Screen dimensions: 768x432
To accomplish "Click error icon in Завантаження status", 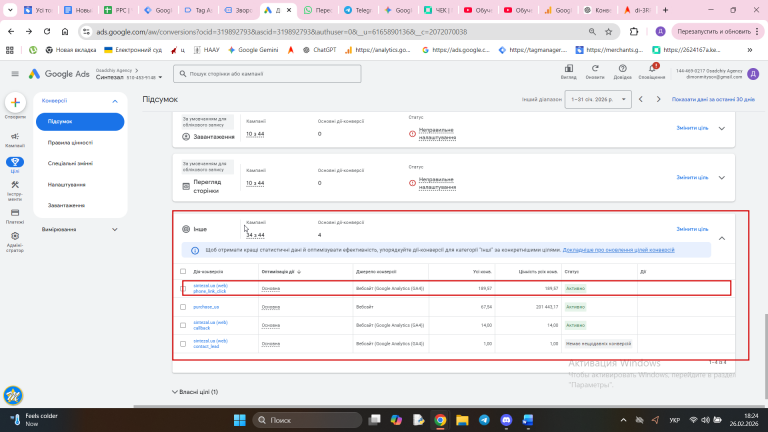I will click(x=412, y=134).
